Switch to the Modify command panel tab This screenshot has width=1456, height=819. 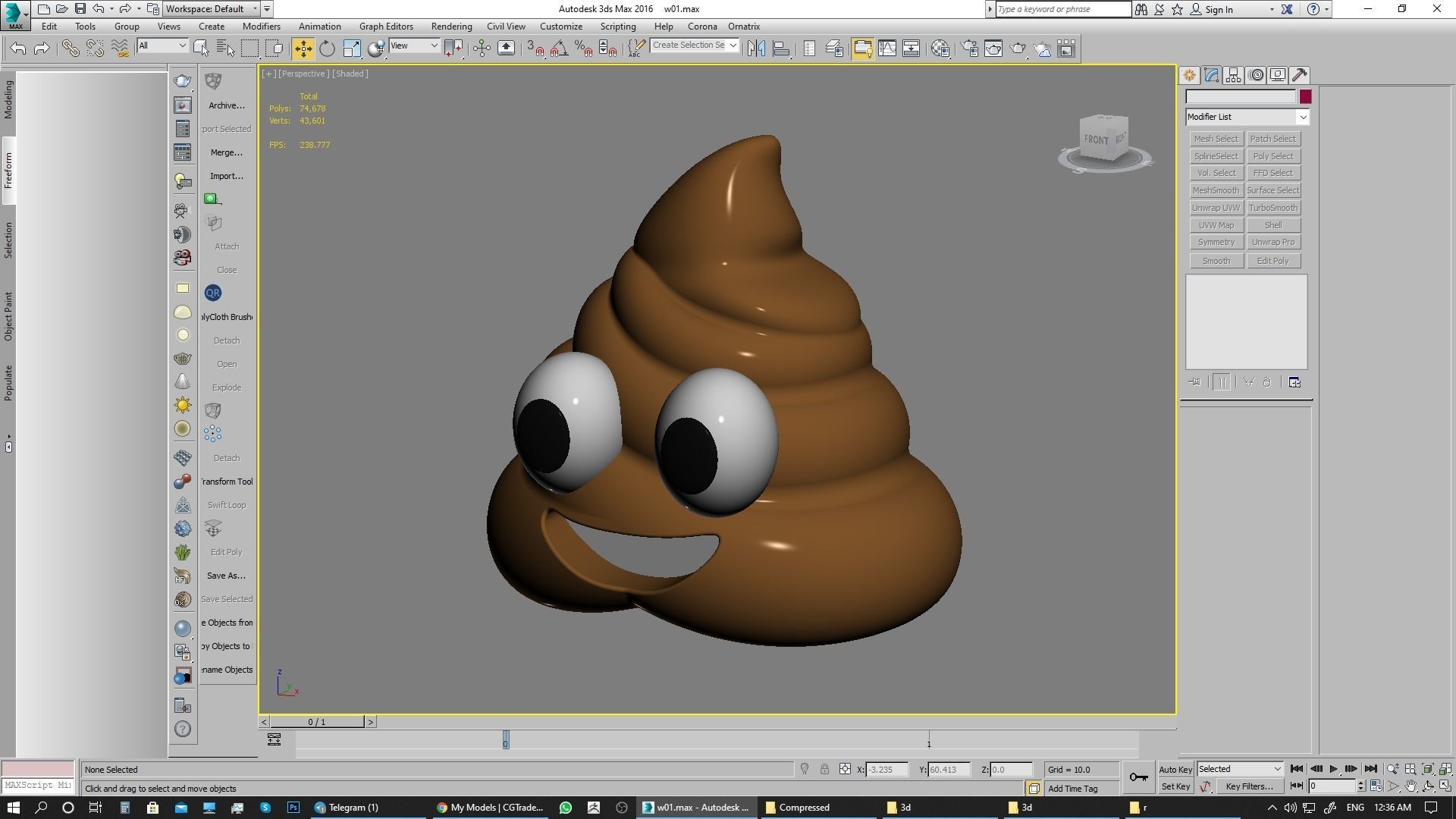point(1211,75)
